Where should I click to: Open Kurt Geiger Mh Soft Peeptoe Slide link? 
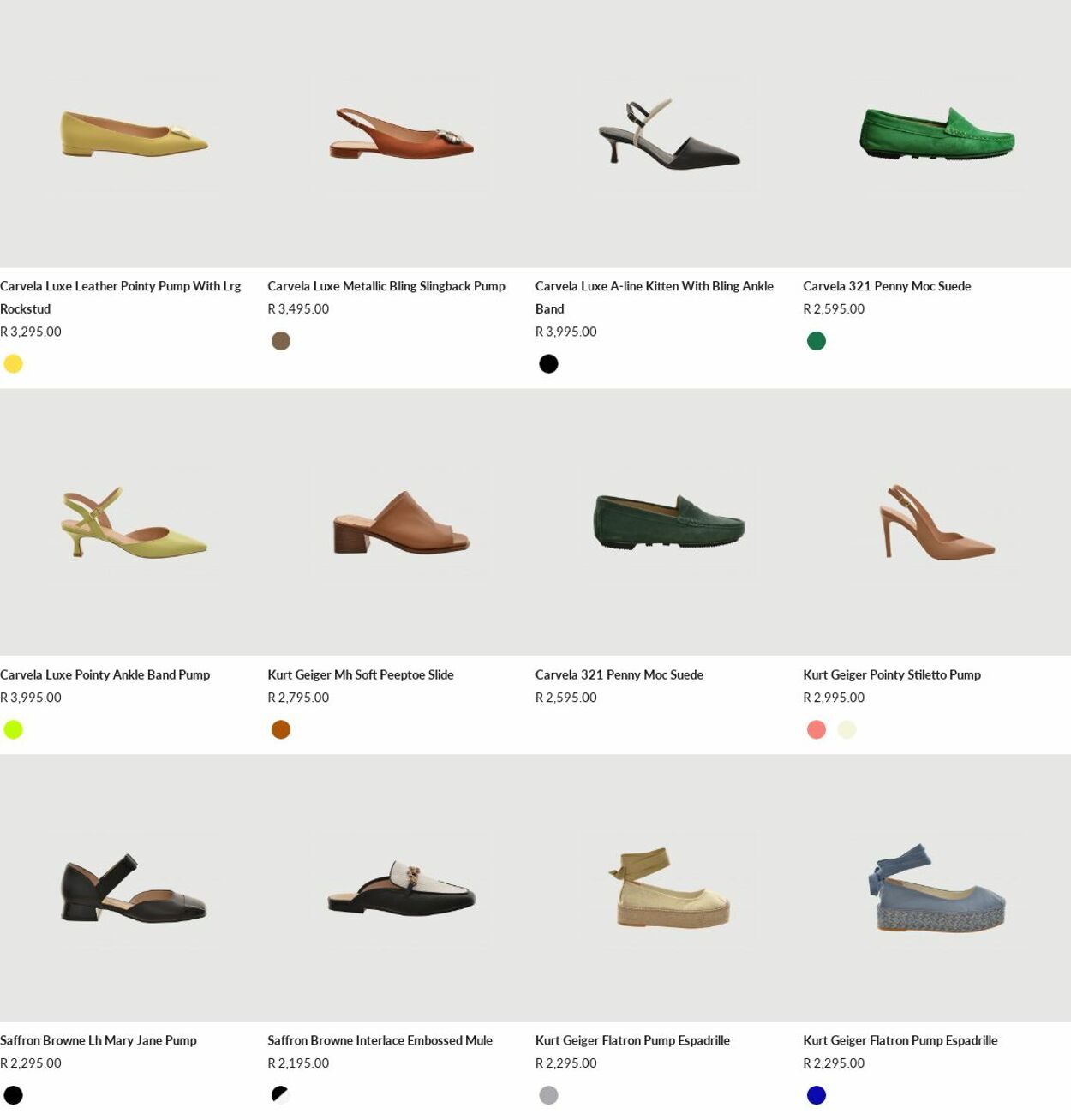click(361, 675)
